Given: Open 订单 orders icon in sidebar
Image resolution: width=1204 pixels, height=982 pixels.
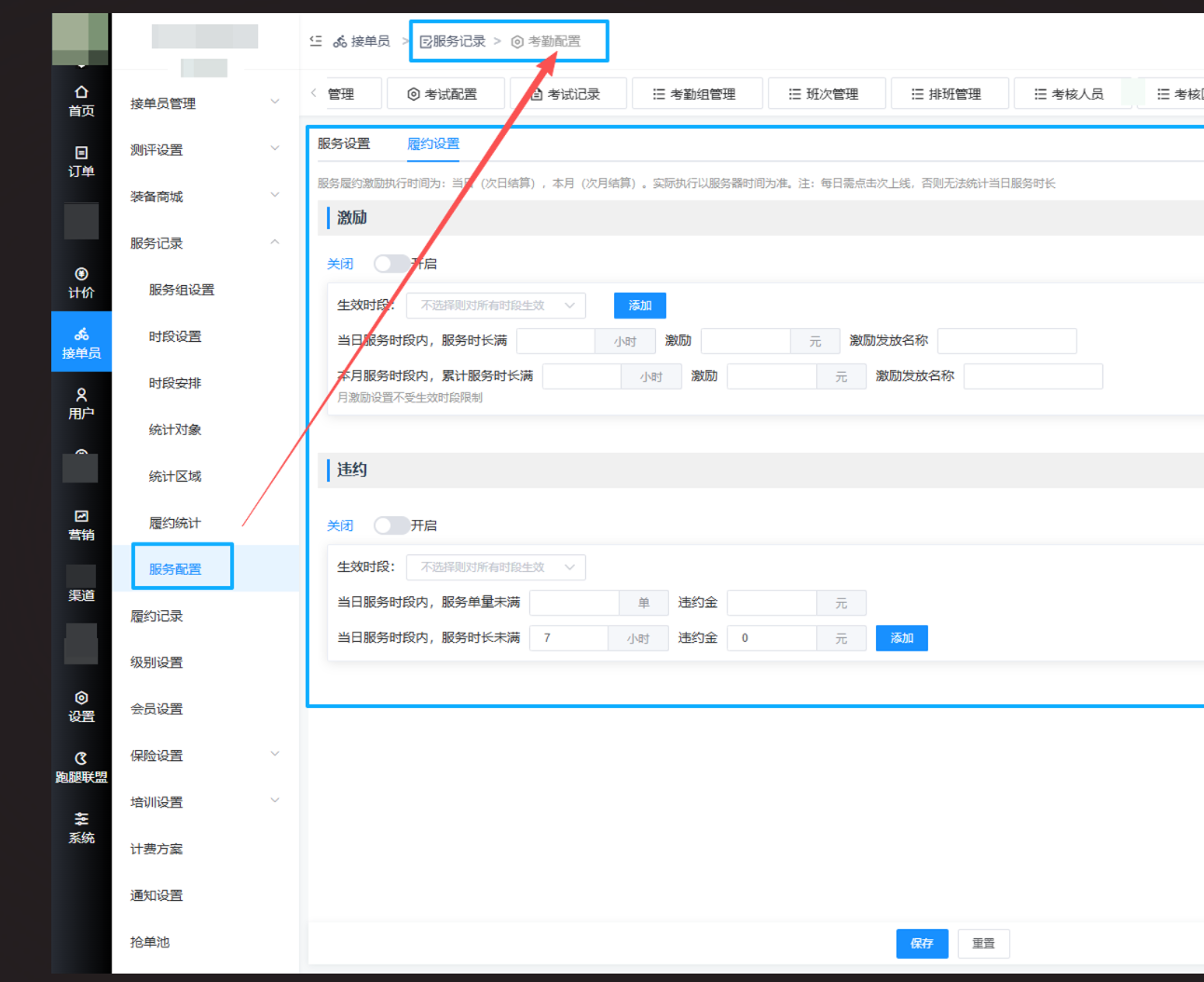Looking at the screenshot, I should pos(81,161).
